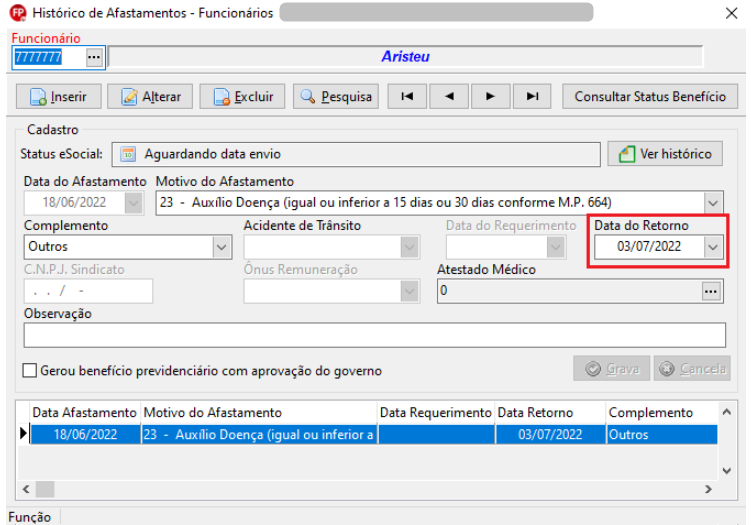751x525 pixels.
Task: Click Consultar Status Benefício button
Action: (650, 97)
